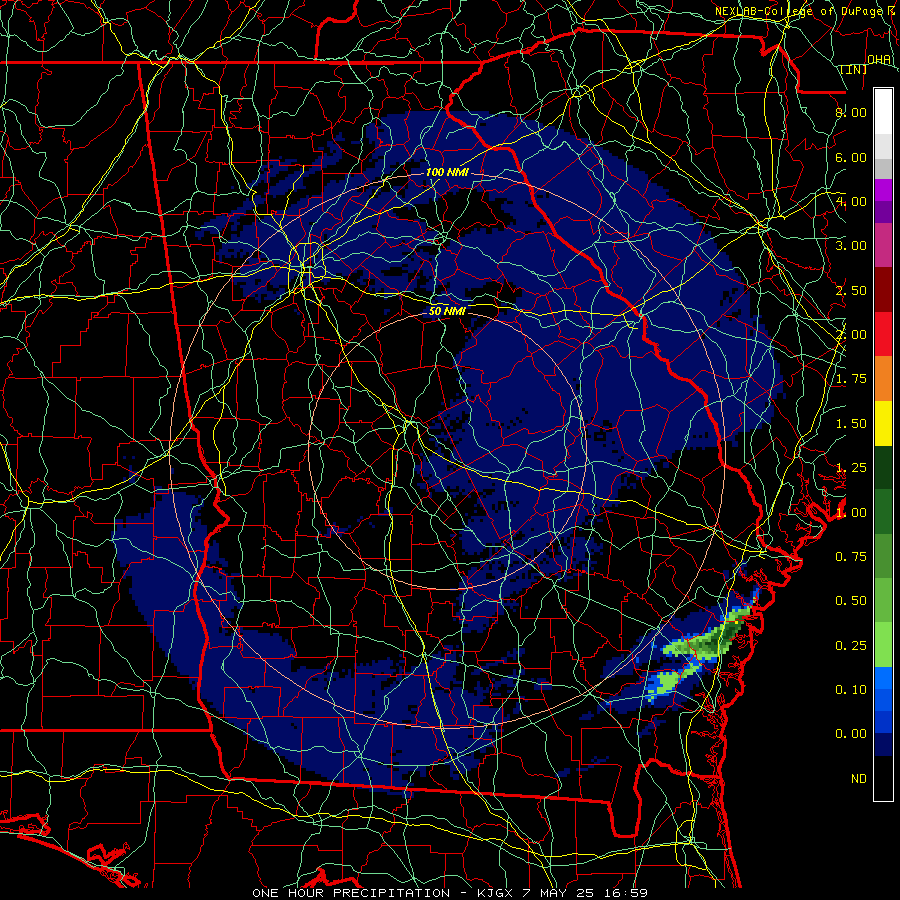
Task: Pick the magenta swatch beside 4.00
Action: point(883,190)
